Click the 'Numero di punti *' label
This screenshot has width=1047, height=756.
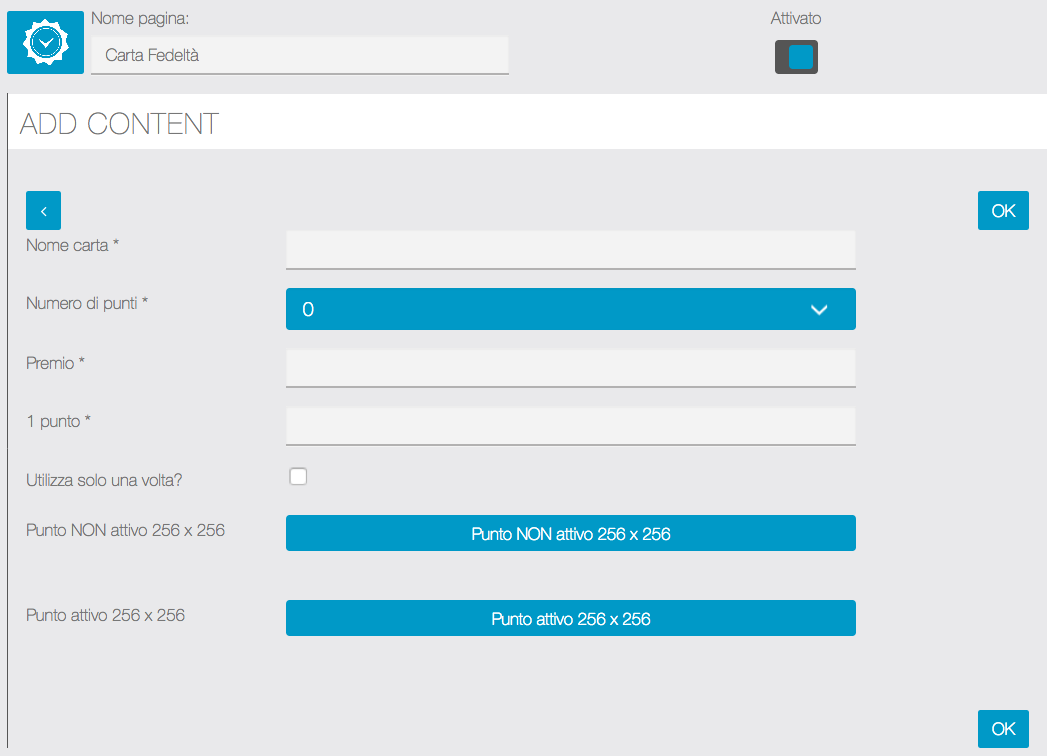point(87,303)
